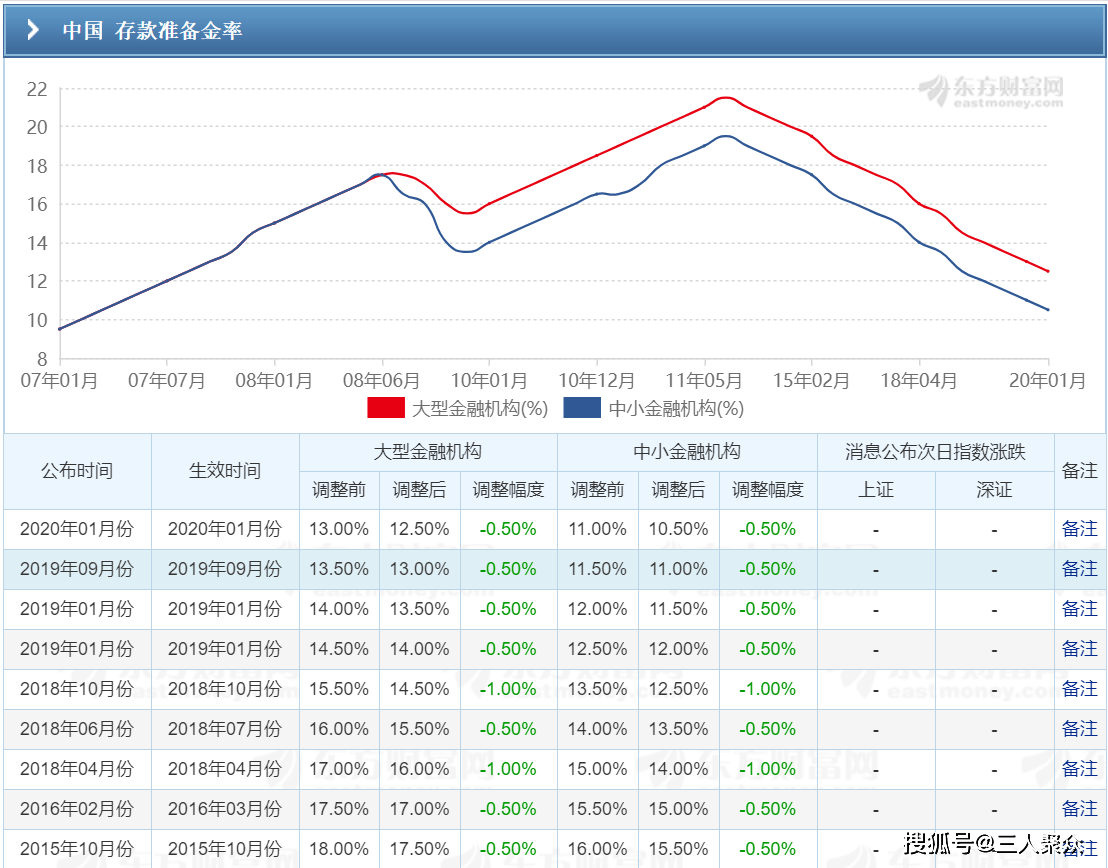Image resolution: width=1108 pixels, height=868 pixels.
Task: Toggle the blue 中小金融机构(%) legend swatch
Action: pyautogui.click(x=582, y=408)
